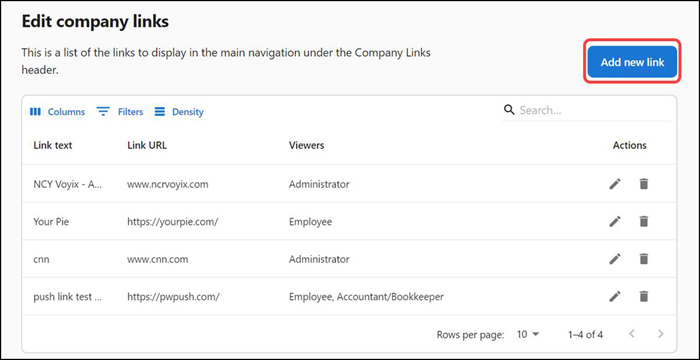Click the cnn link text cell

(42, 259)
